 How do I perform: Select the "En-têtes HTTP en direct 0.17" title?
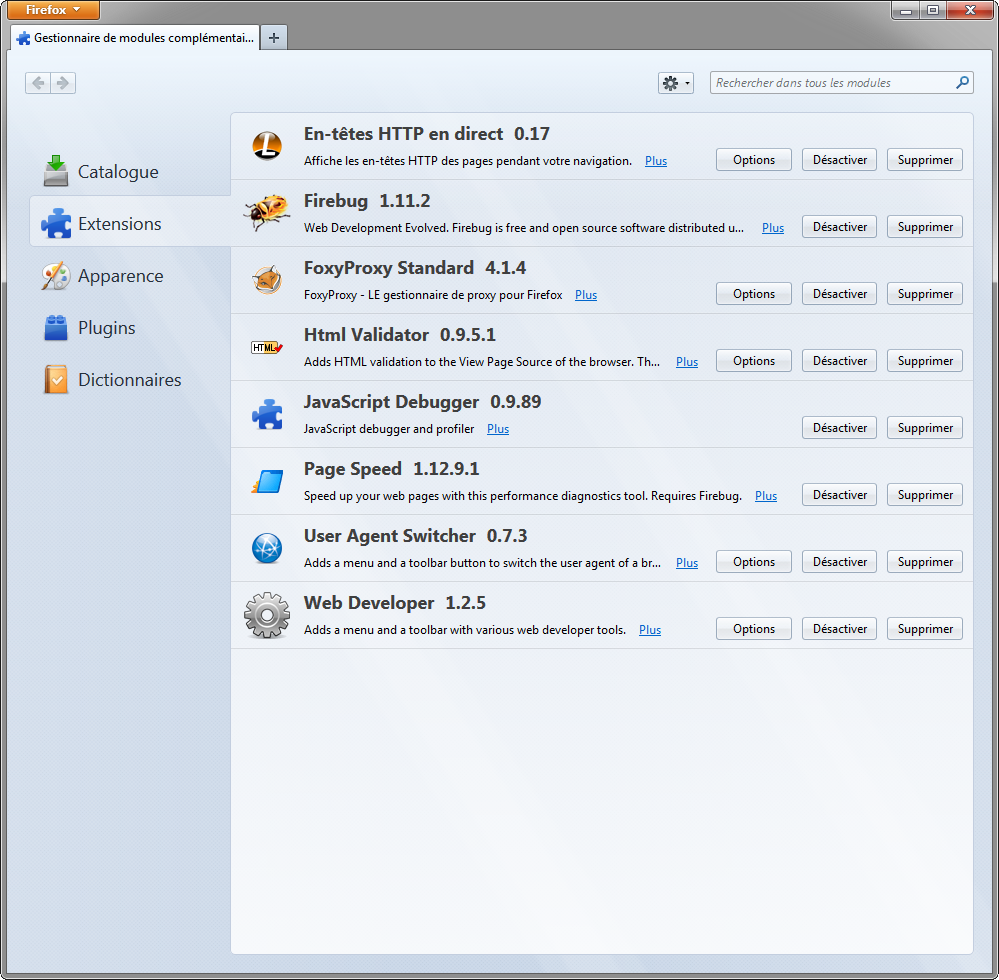tap(426, 134)
